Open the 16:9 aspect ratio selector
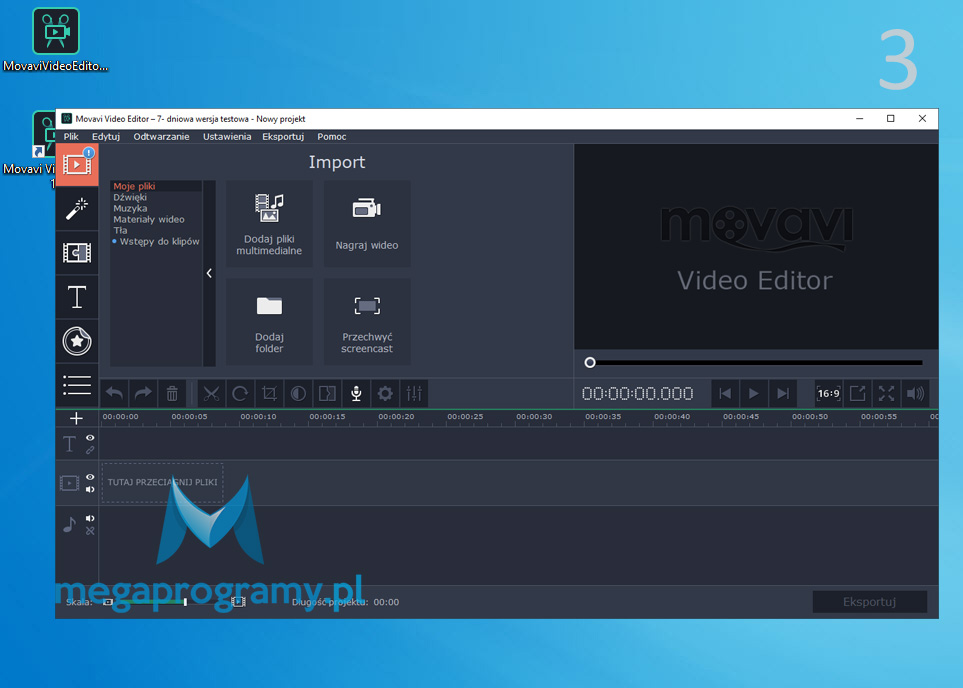The height and width of the screenshot is (688, 963). point(828,393)
